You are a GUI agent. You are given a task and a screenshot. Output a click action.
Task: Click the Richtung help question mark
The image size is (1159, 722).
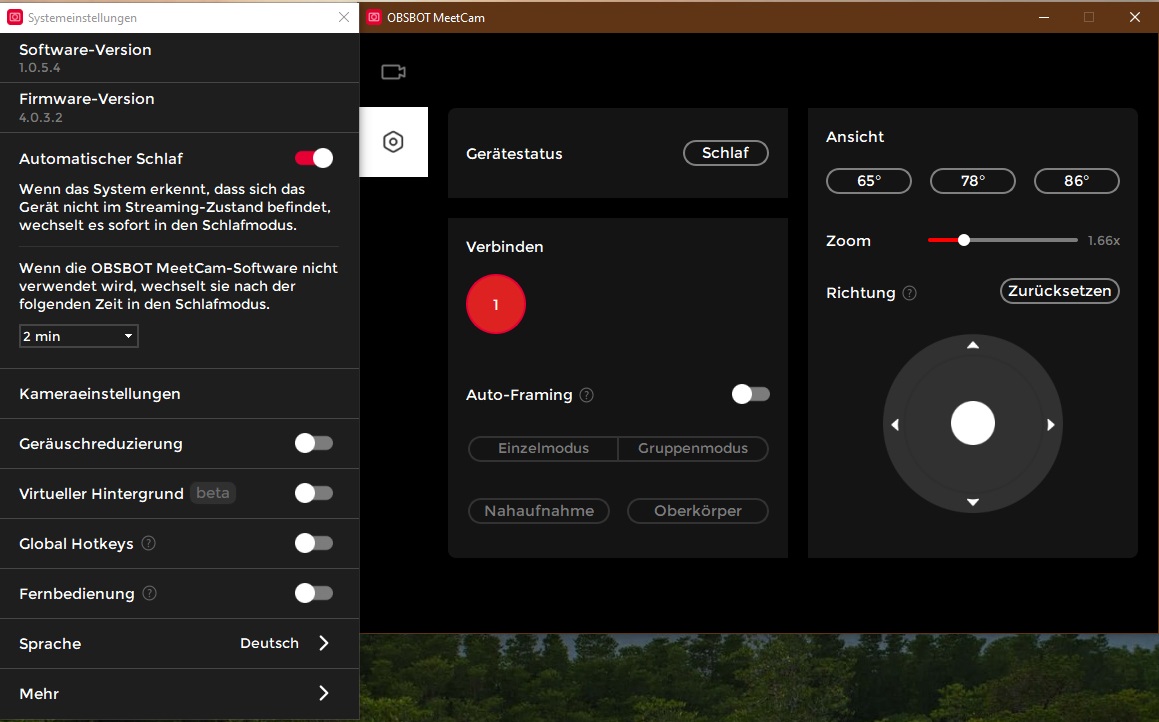910,293
